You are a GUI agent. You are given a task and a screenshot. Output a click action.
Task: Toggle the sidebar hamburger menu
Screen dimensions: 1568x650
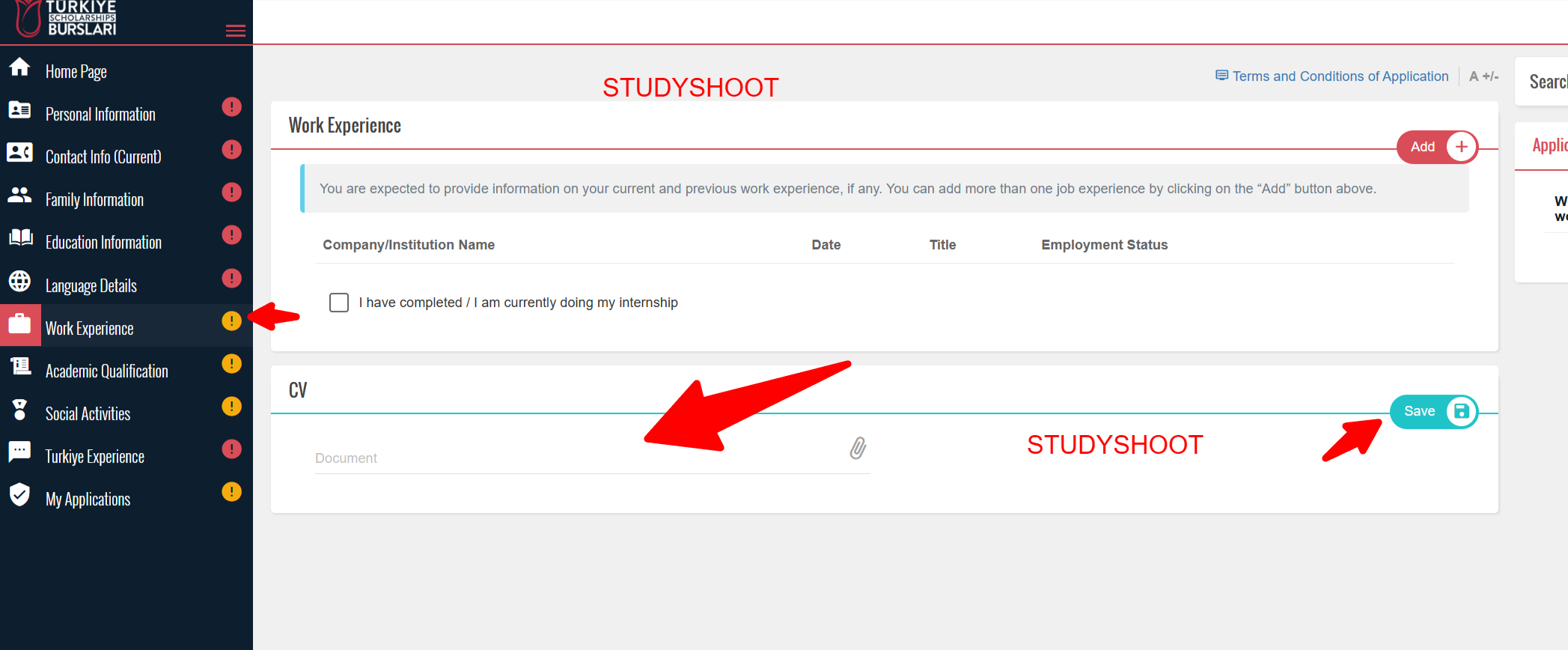(236, 31)
